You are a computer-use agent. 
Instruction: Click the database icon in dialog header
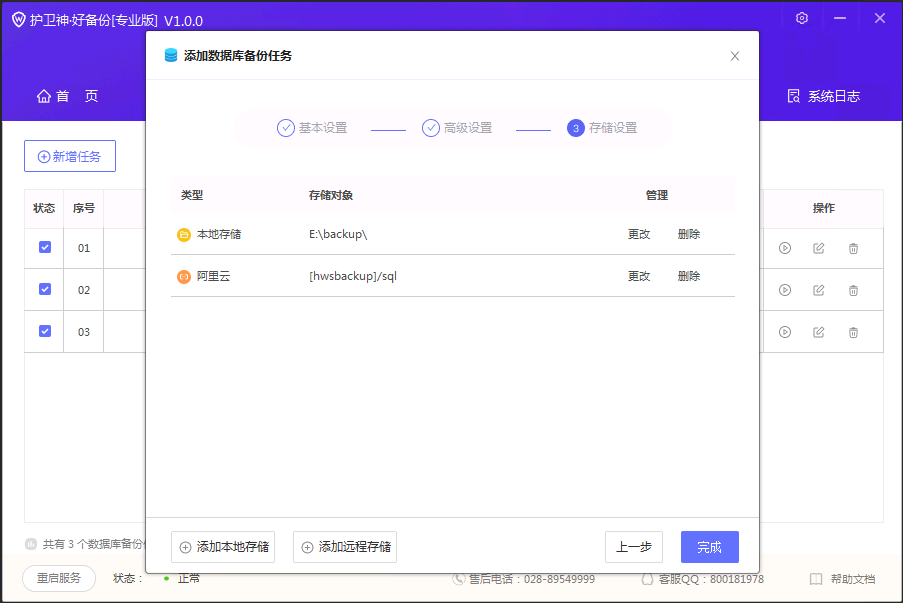pos(171,55)
